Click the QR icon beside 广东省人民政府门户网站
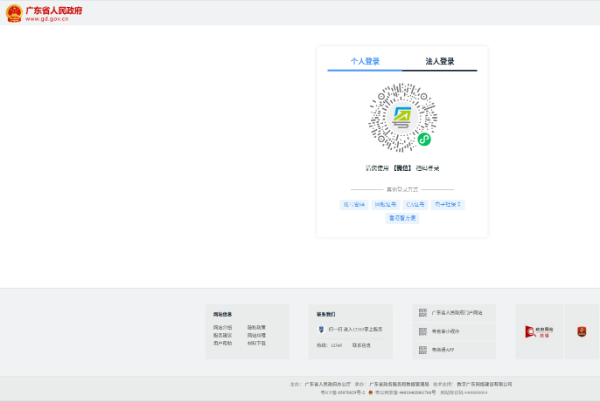 tap(423, 313)
